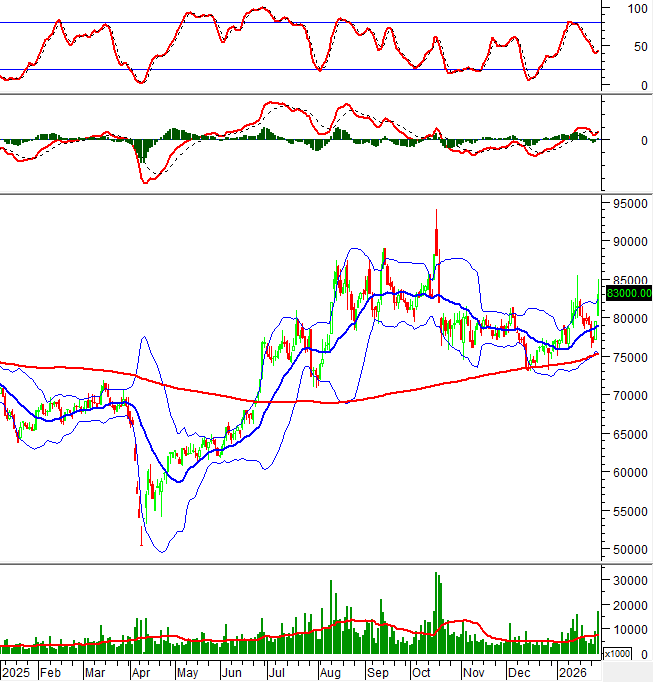
Task: Click the 30000 volume axis label
Action: [x=625, y=581]
